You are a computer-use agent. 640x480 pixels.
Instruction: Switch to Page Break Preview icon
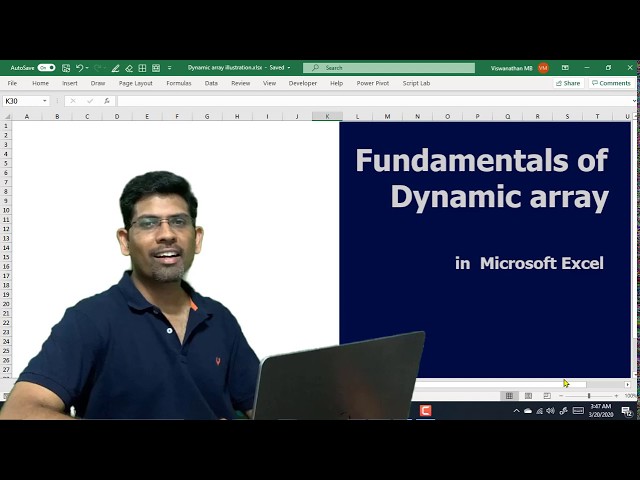(547, 396)
